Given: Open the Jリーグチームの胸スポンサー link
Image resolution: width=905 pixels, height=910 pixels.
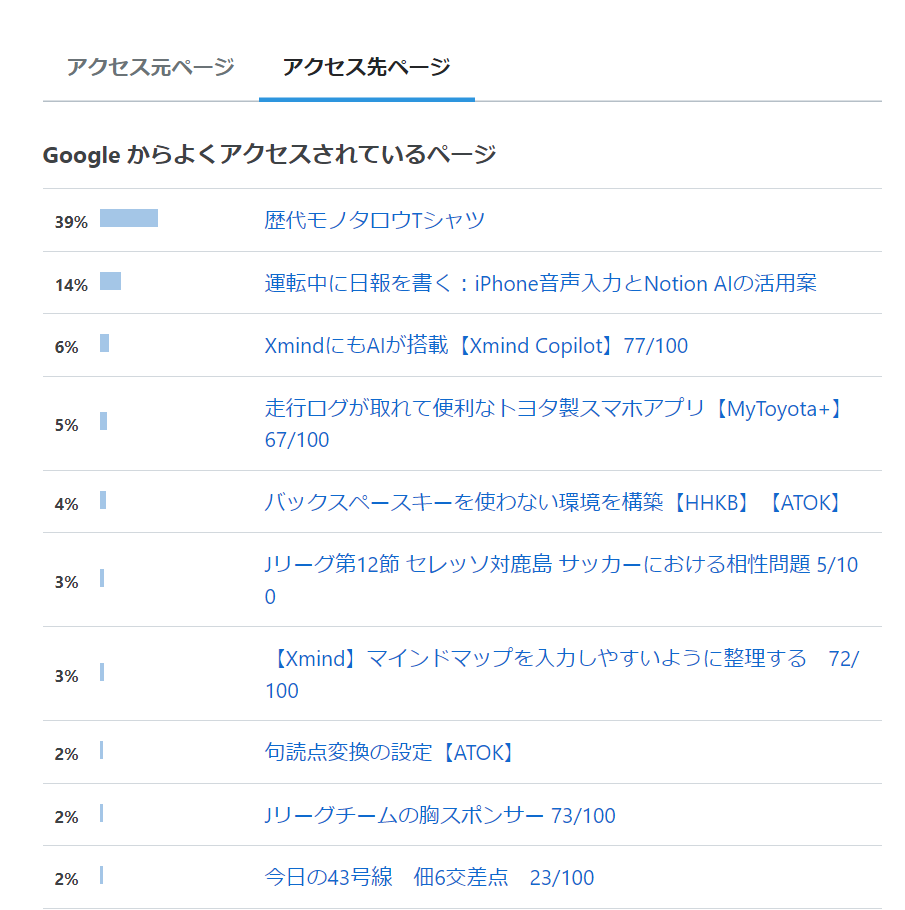Looking at the screenshot, I should coord(440,815).
